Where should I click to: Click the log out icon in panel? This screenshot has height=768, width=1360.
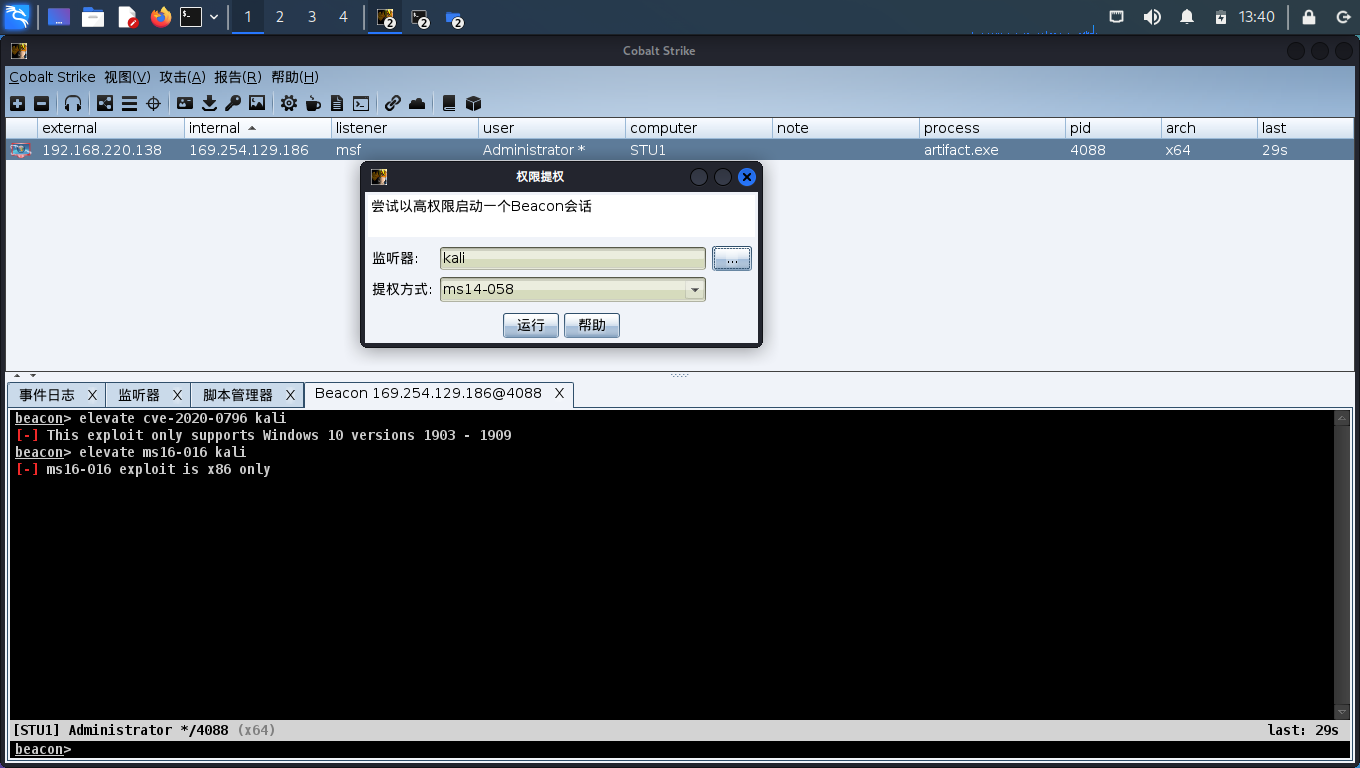point(1343,17)
